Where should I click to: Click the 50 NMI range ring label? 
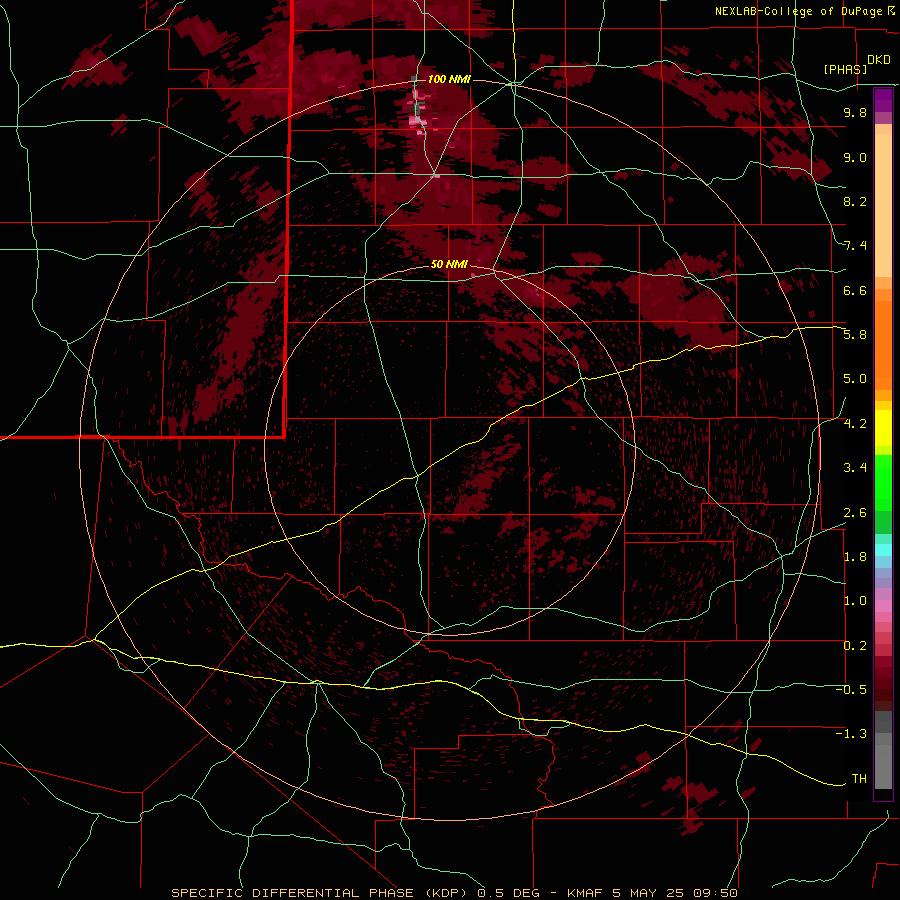pos(449,264)
